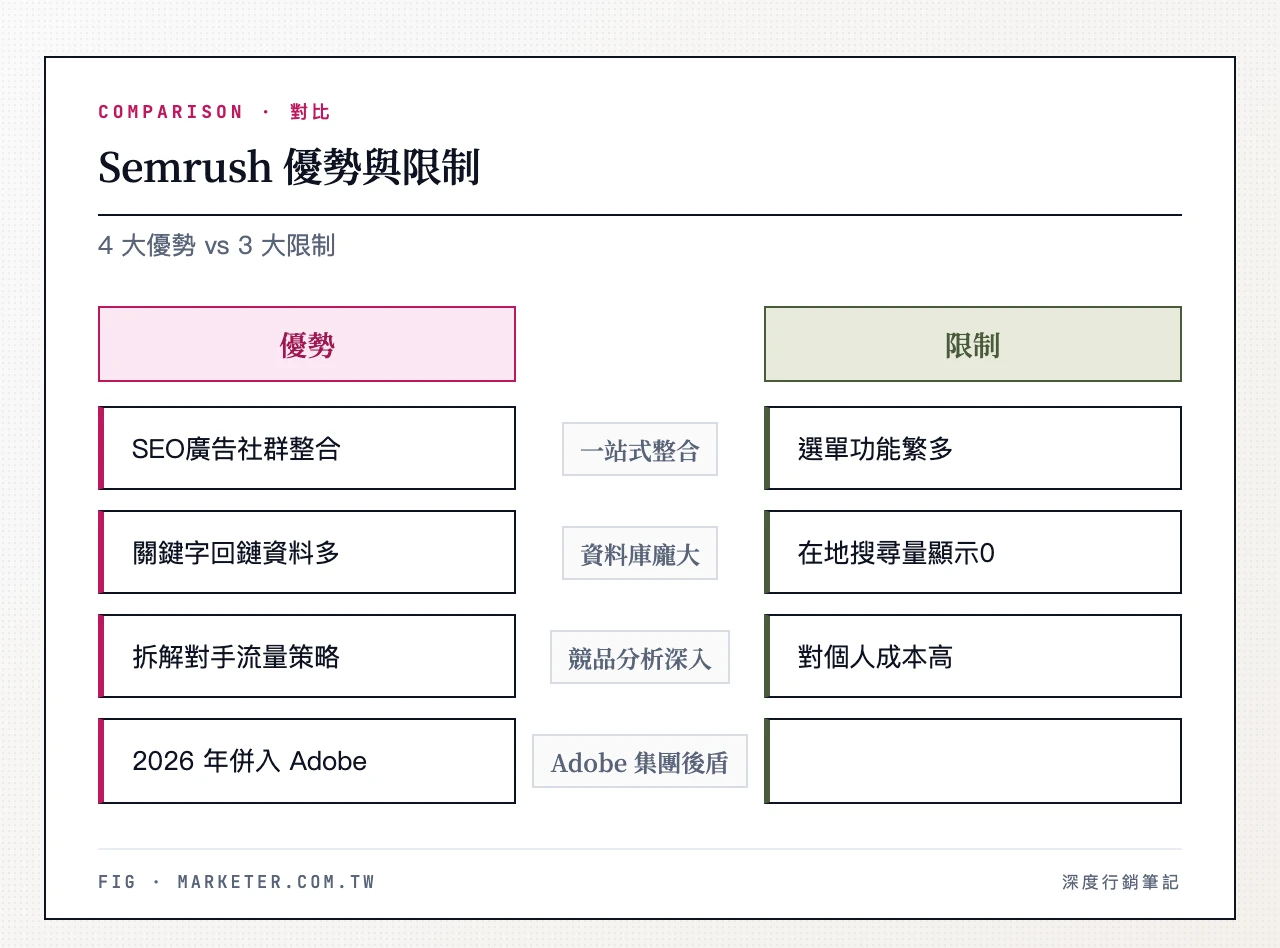Viewport: 1280px width, 948px height.
Task: Select the 關鍵字回鏈資料多 card
Action: coord(307,552)
